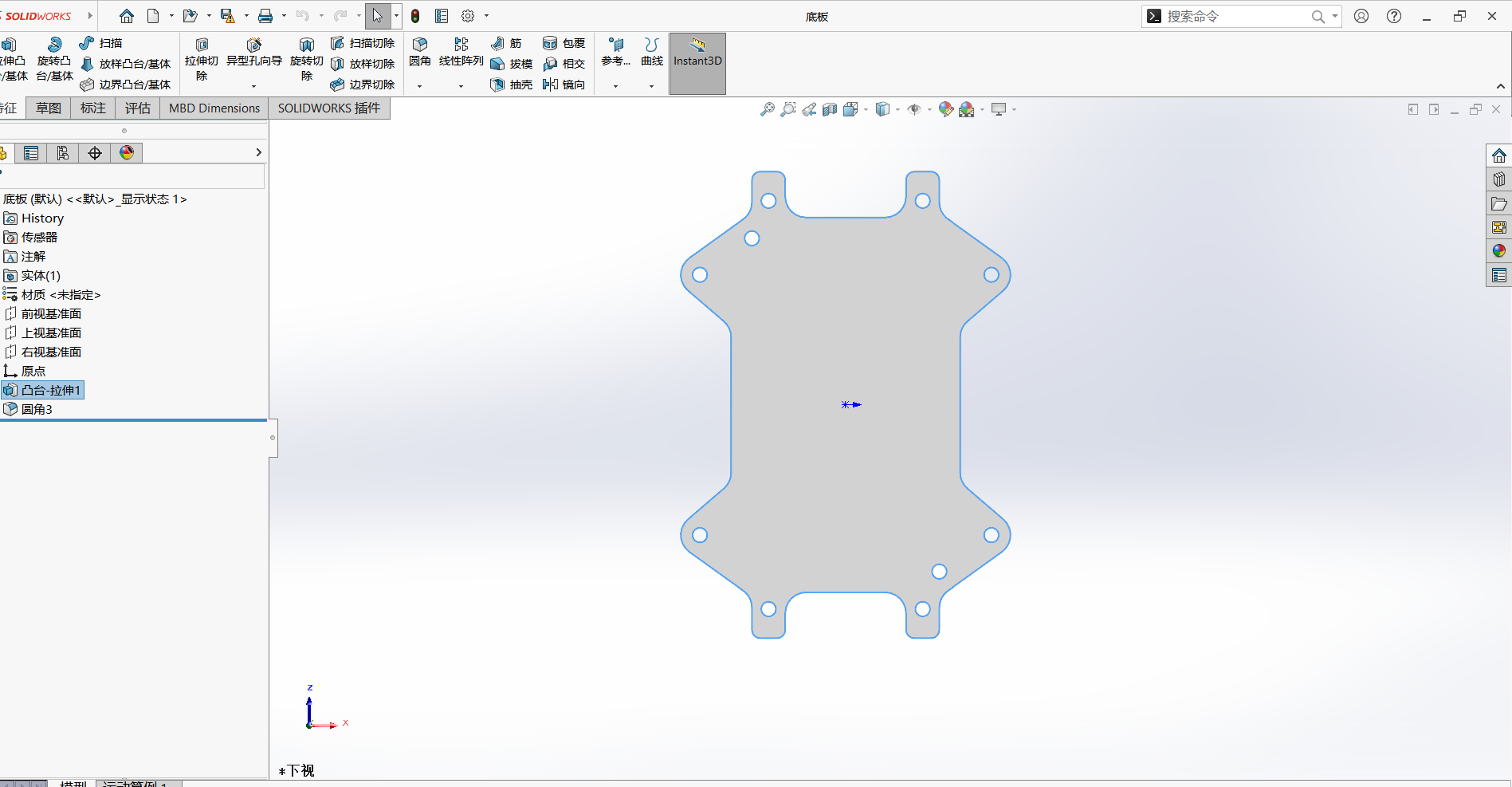1512x787 pixels.
Task: Create a new document
Action: coord(153,16)
